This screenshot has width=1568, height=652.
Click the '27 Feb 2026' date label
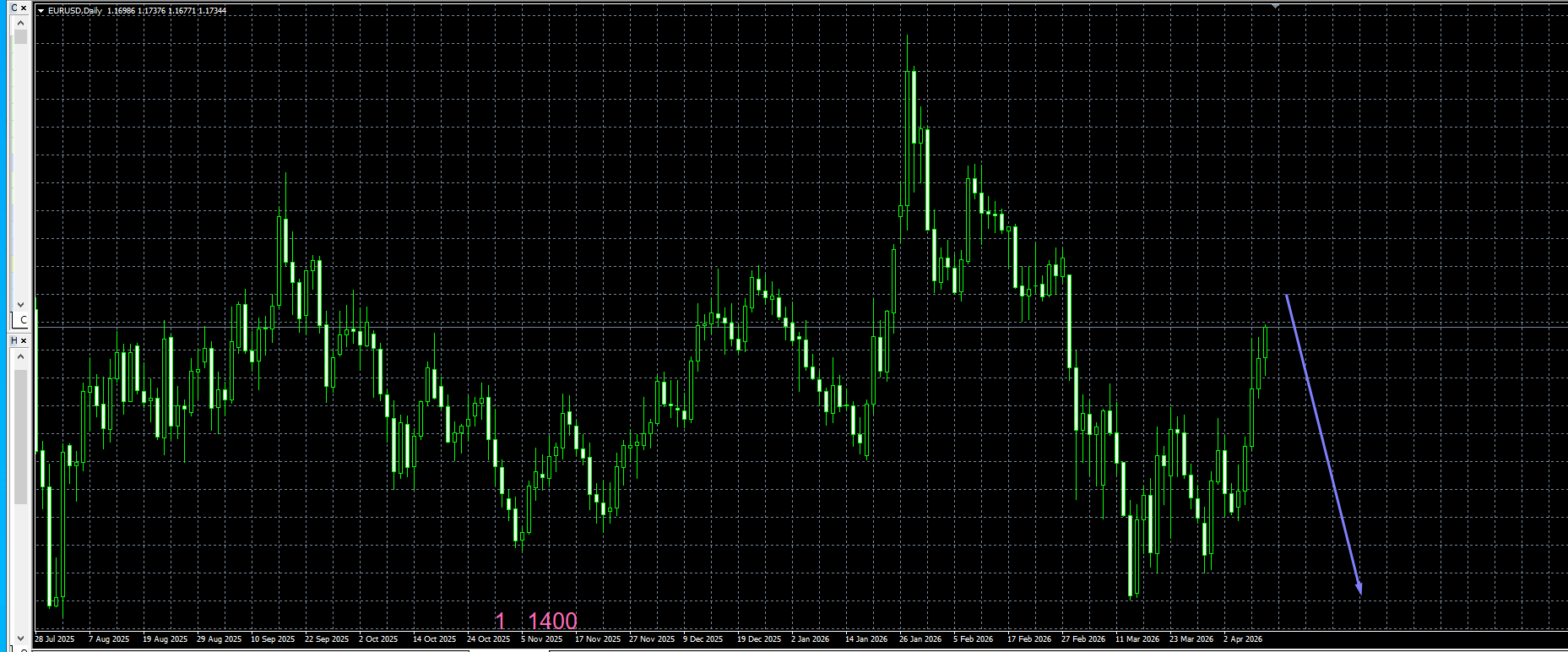point(1083,639)
